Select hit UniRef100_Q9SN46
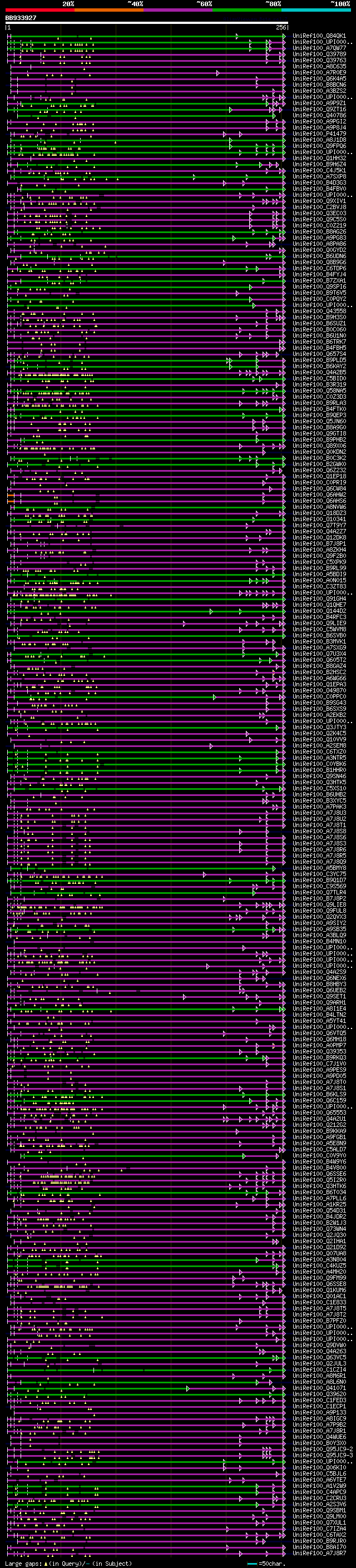This screenshot has width=356, height=1568. click(x=319, y=776)
